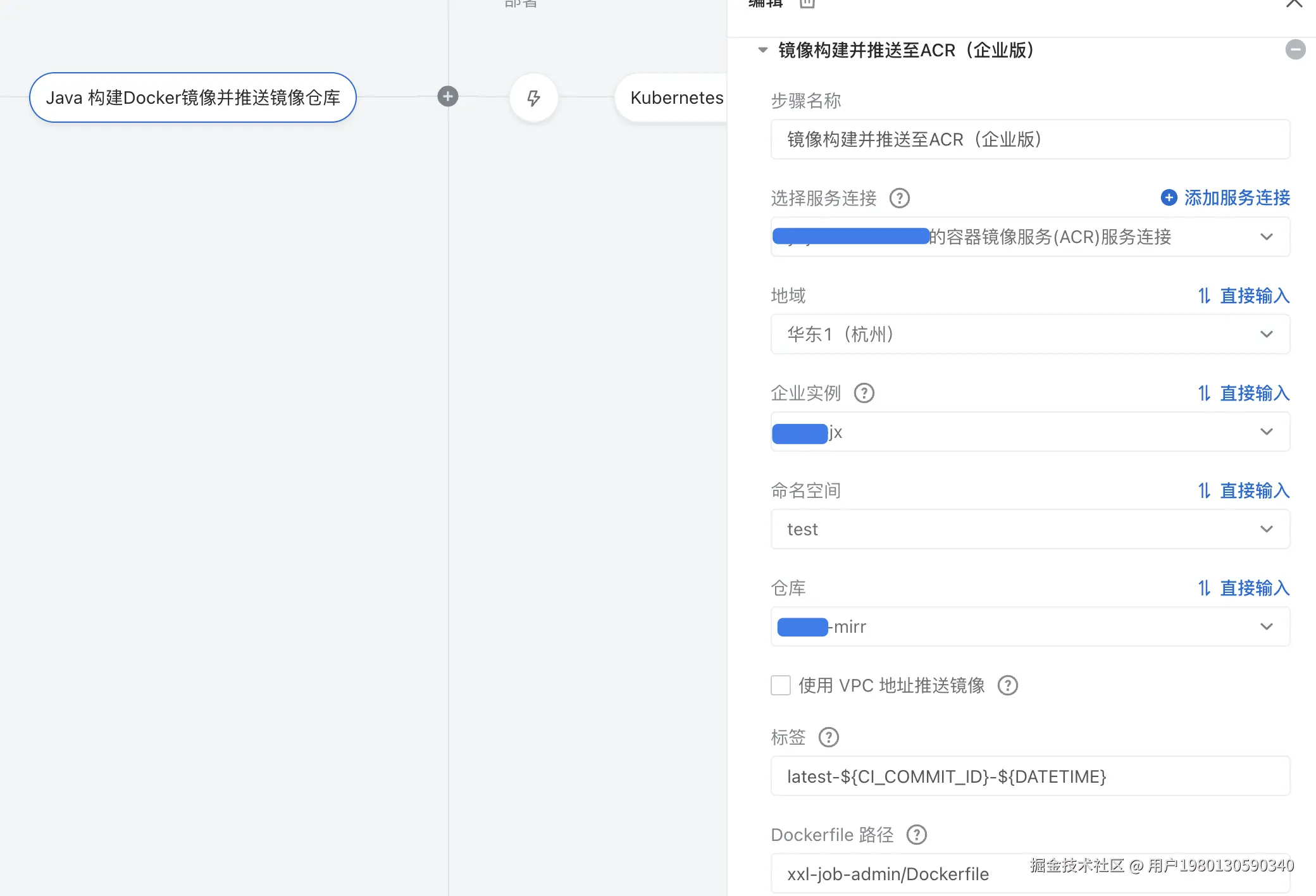Viewport: 1316px width, 896px height.
Task: Click the delete icon next to 编辑
Action: click(x=807, y=3)
